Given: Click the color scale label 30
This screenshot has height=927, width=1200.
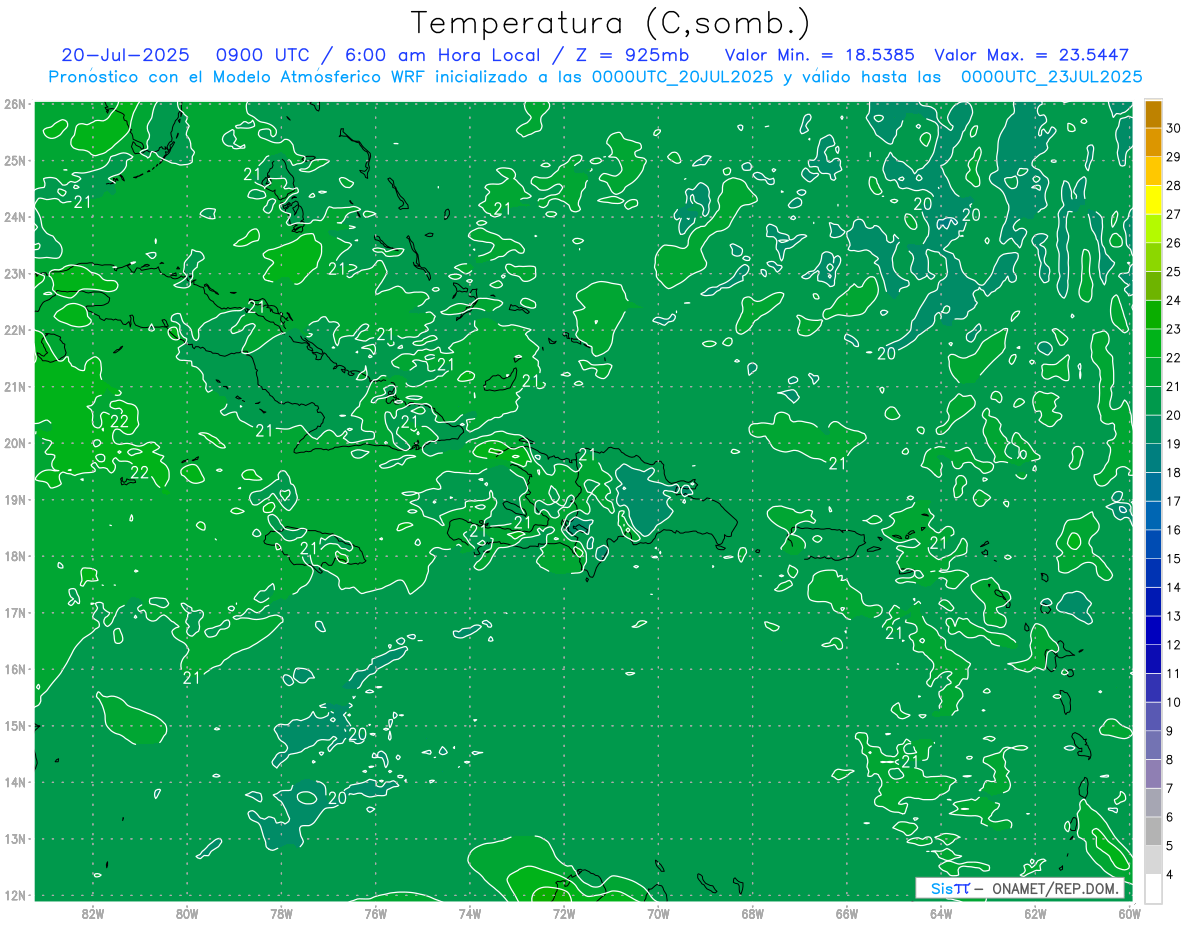Looking at the screenshot, I should (1173, 128).
